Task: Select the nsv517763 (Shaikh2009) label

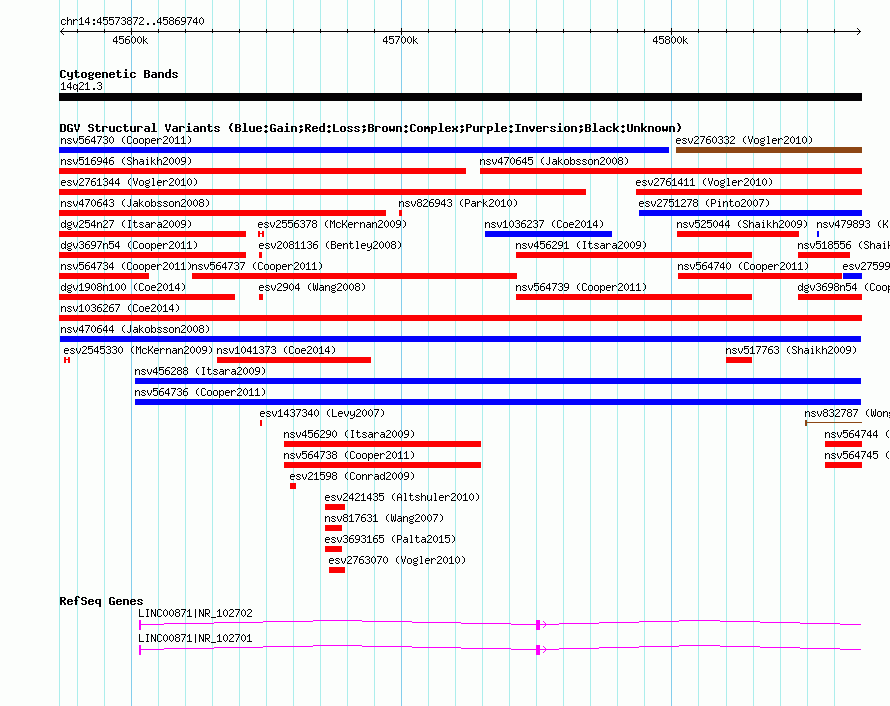Action: (x=791, y=350)
